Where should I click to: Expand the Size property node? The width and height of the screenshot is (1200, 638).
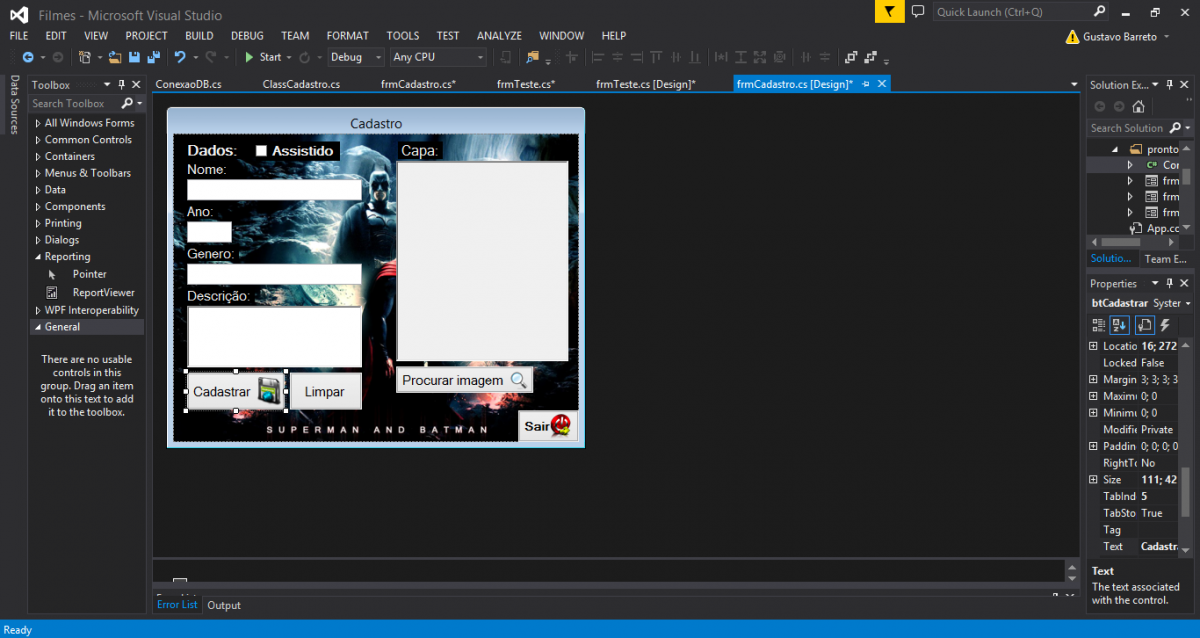coord(1093,480)
